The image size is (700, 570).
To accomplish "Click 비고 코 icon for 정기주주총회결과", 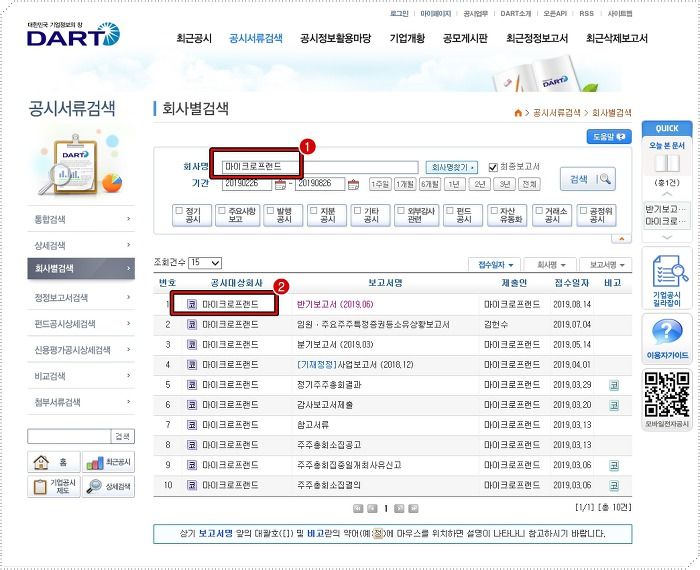I will pos(614,385).
